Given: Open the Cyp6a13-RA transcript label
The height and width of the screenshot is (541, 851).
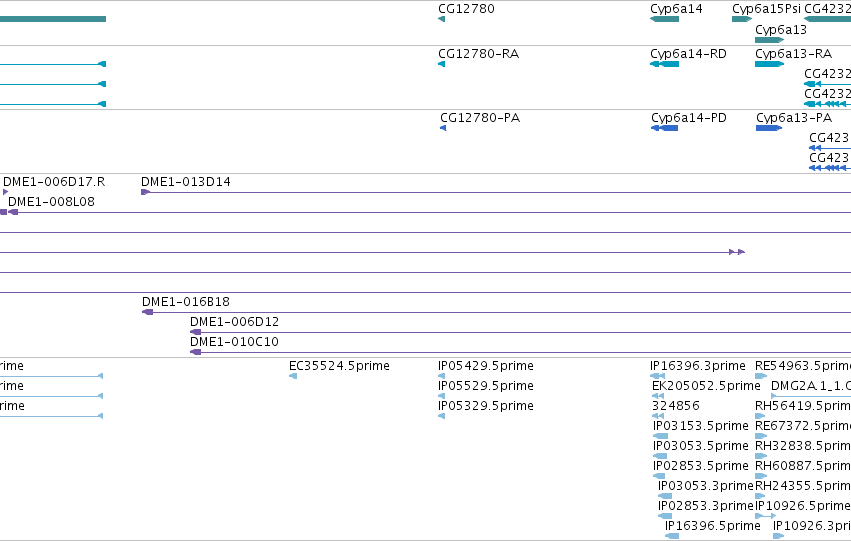Looking at the screenshot, I should click(x=793, y=54).
